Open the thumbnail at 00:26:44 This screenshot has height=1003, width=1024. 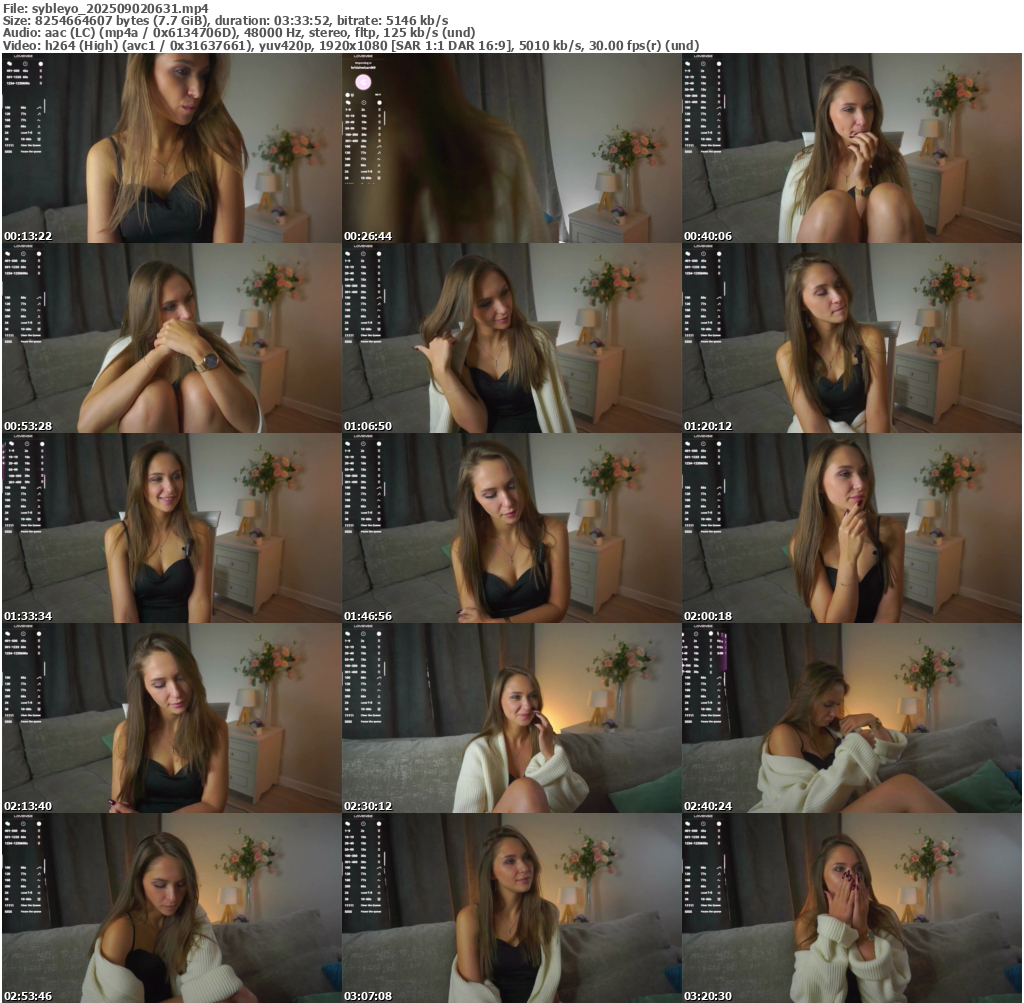point(511,148)
